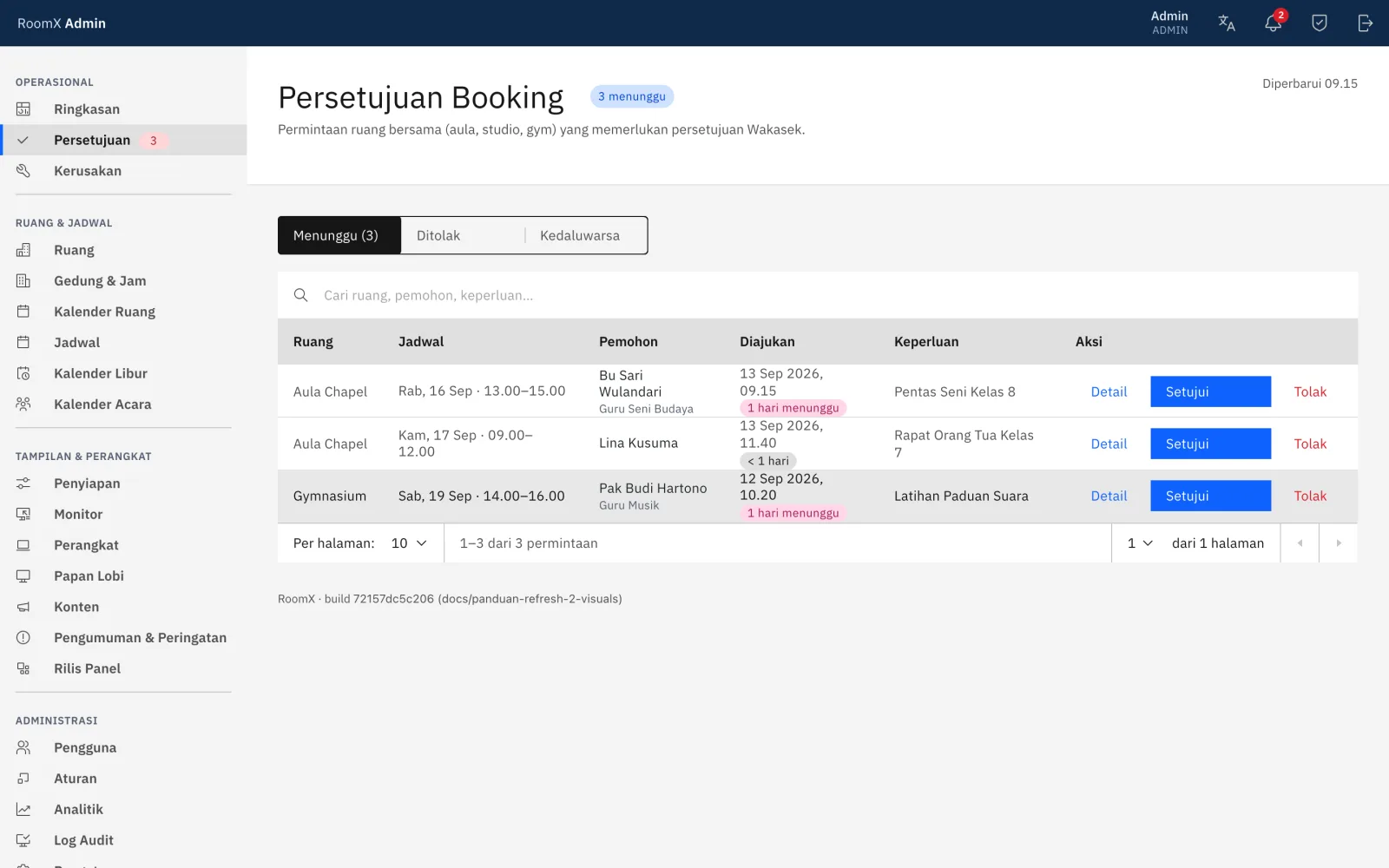Approve the Gymnasium booking with Setujui
1389x868 pixels.
[x=1210, y=496]
